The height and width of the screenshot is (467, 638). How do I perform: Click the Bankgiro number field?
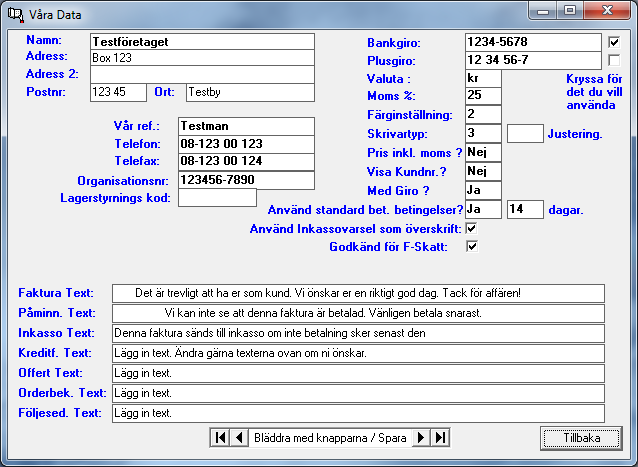click(x=533, y=42)
